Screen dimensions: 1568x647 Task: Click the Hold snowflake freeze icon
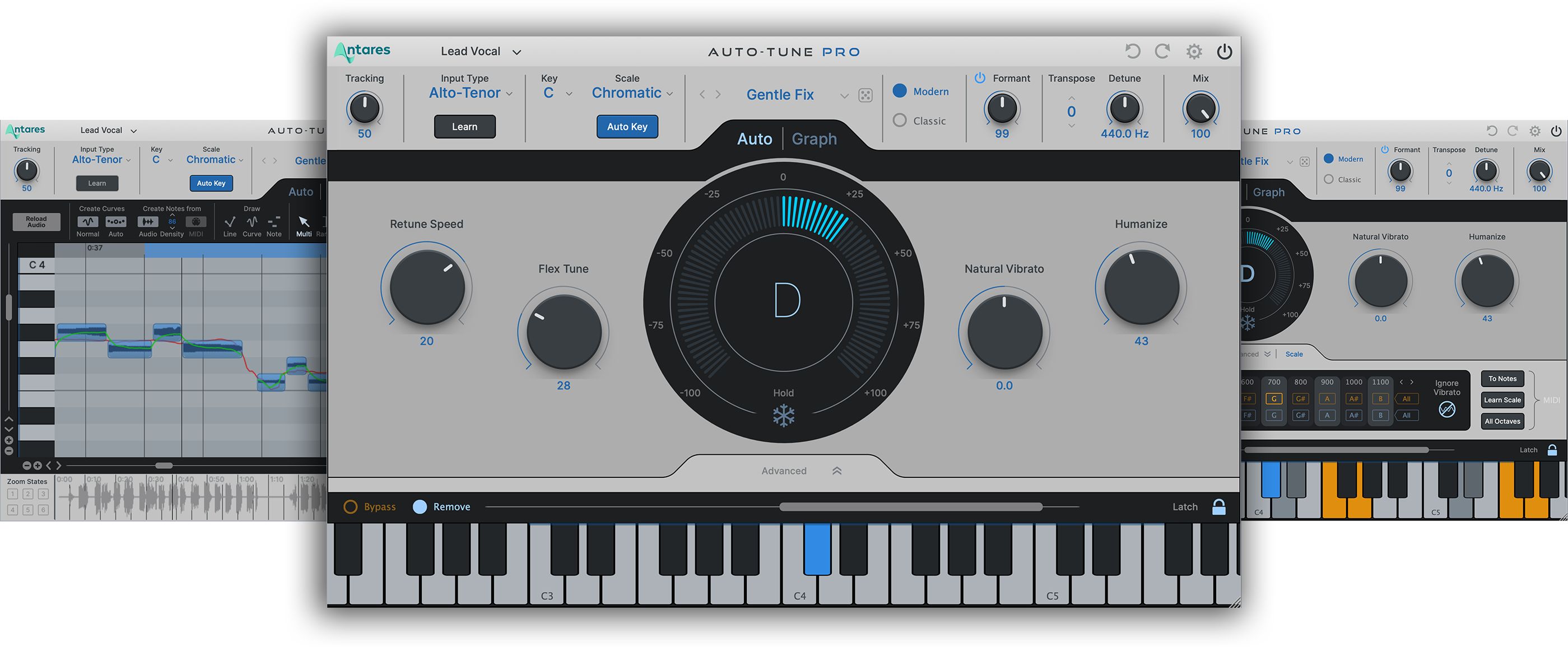coord(783,416)
